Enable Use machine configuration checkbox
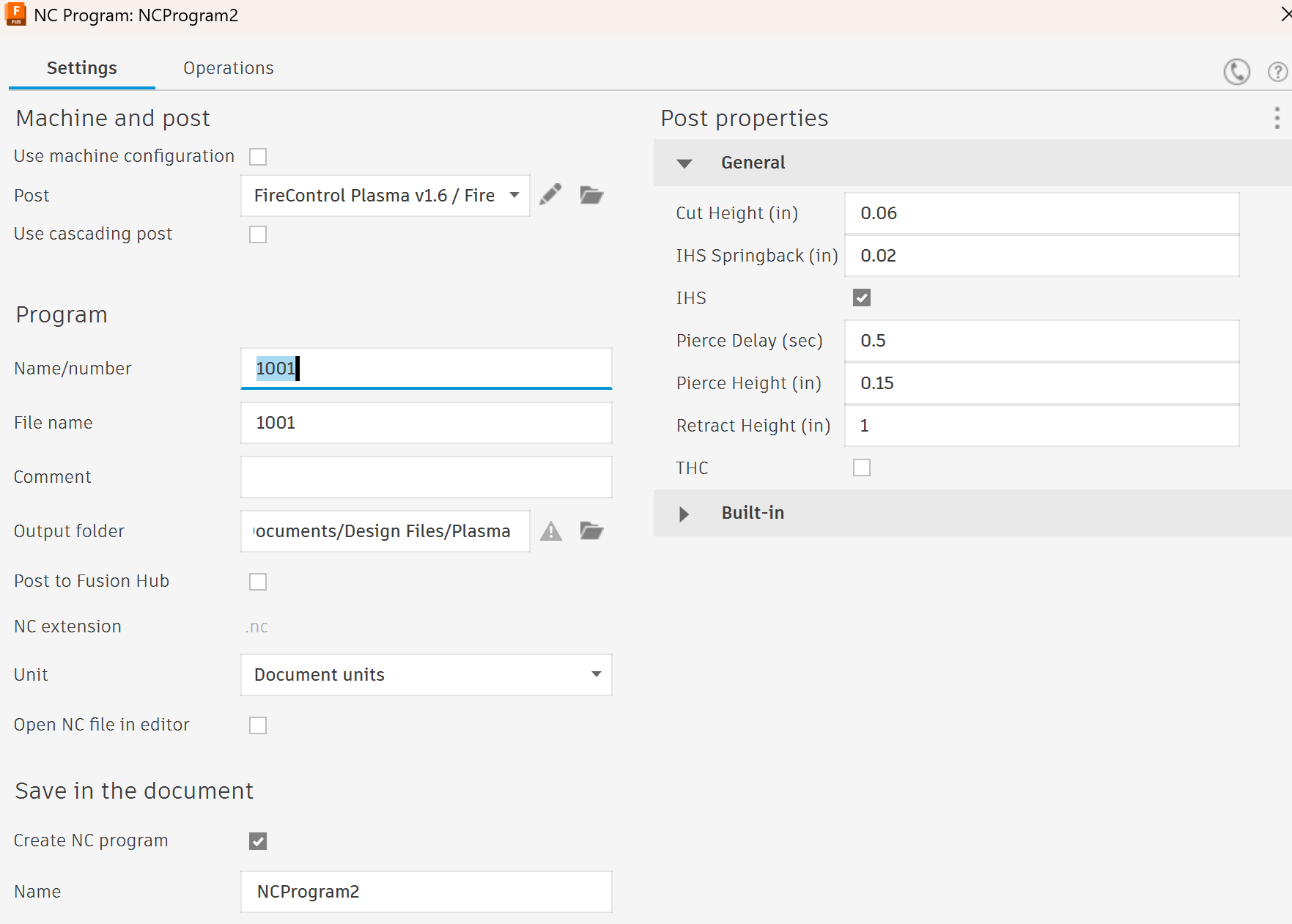Viewport: 1292px width, 924px height. point(258,157)
